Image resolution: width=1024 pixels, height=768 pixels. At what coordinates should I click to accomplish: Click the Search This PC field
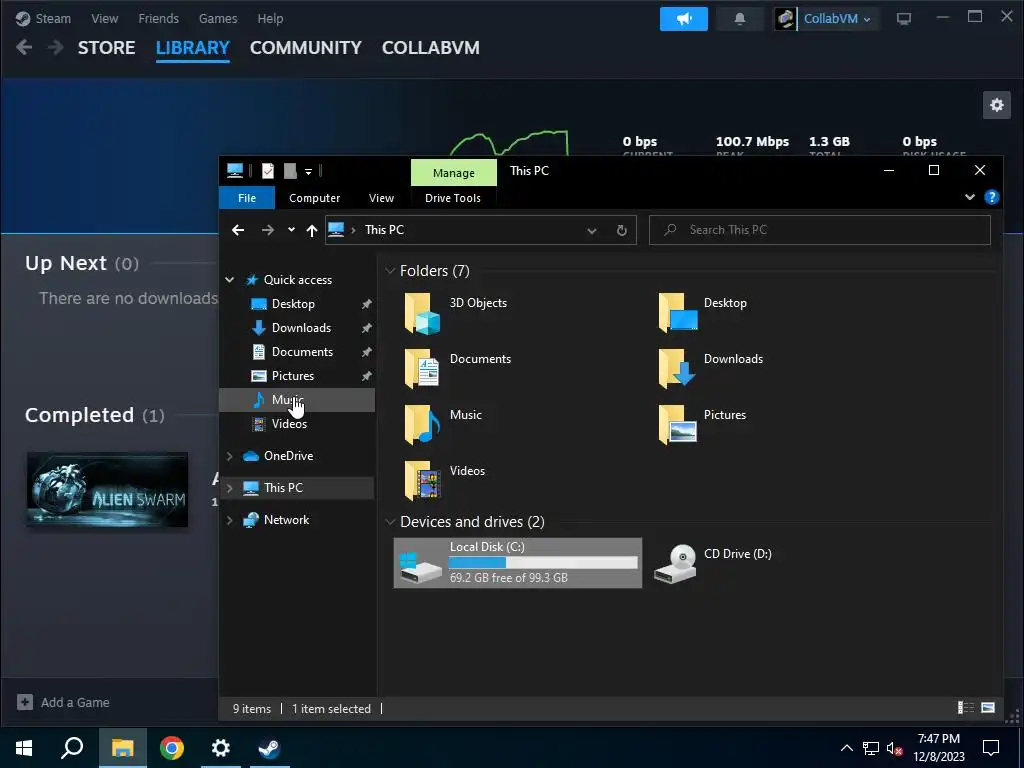click(820, 230)
